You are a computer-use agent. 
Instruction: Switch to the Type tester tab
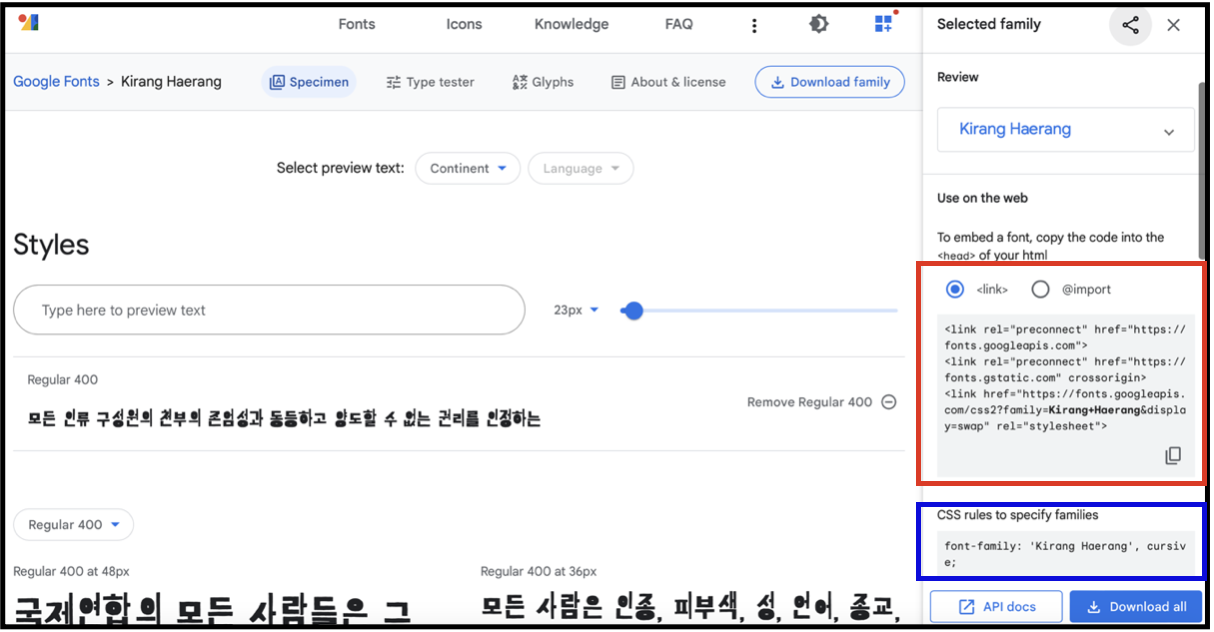pyautogui.click(x=430, y=82)
